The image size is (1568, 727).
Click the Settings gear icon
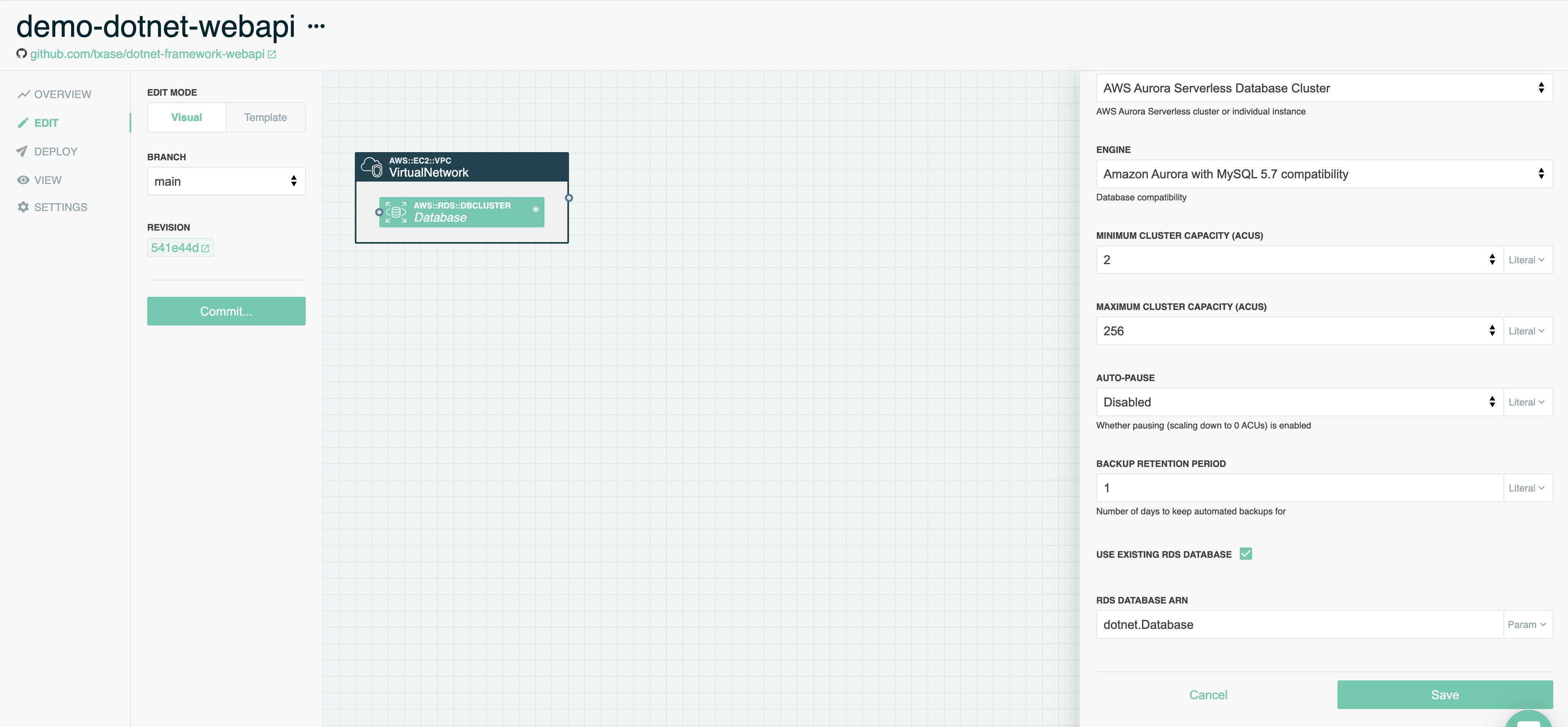click(x=23, y=207)
